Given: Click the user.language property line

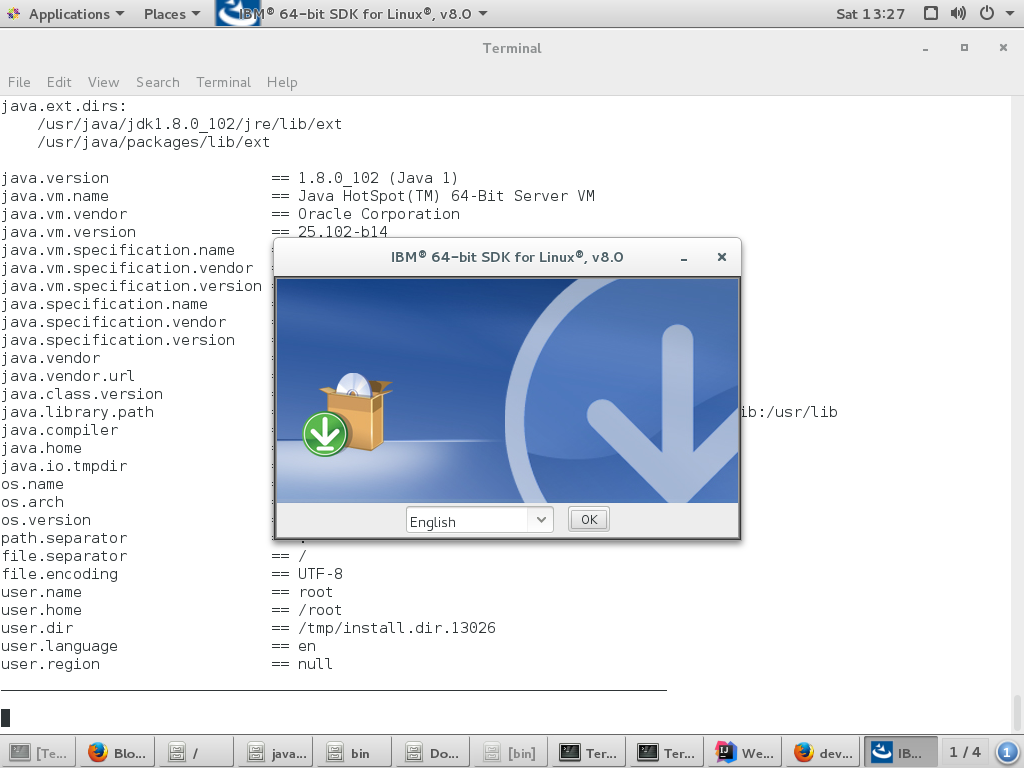Looking at the screenshot, I should (159, 647).
